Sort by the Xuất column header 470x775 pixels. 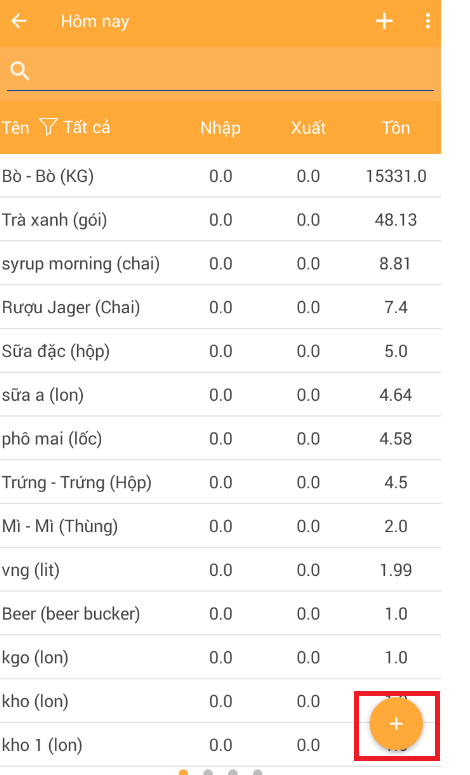tap(308, 128)
